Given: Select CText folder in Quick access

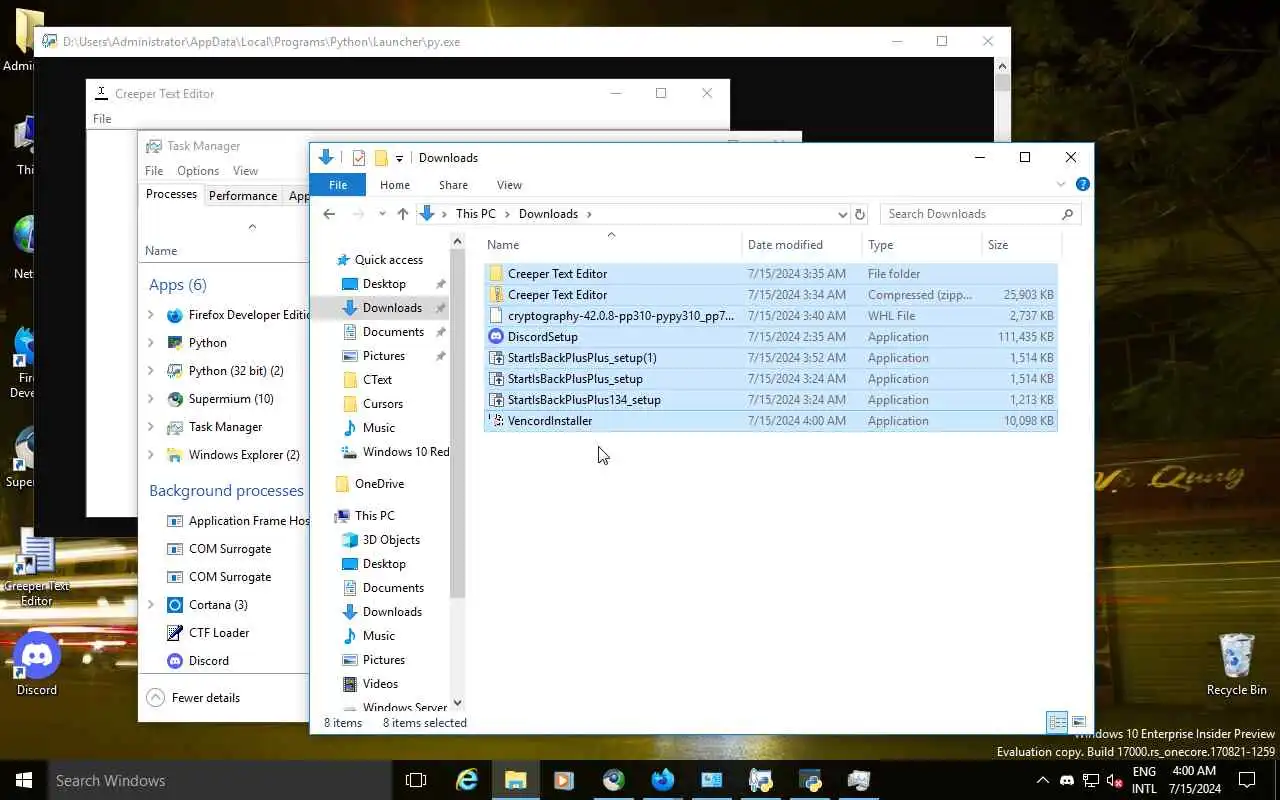Looking at the screenshot, I should [377, 380].
